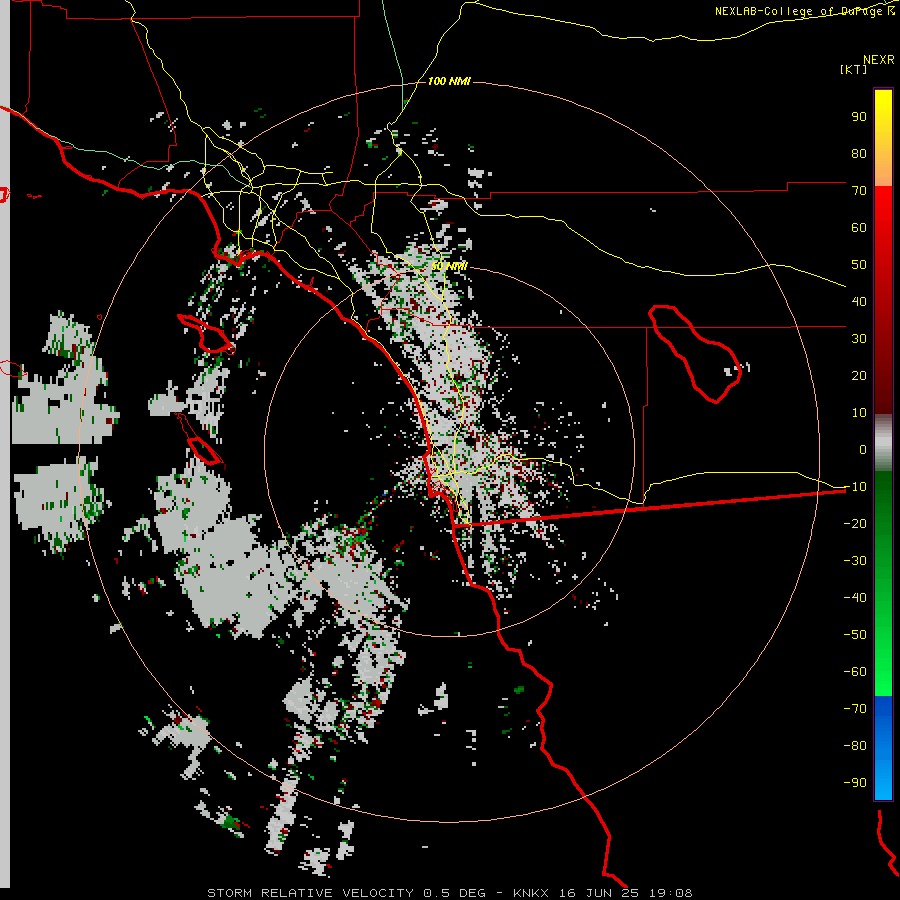Click the positive 70 knot scale label
Viewport: 900px width, 900px height.
point(859,191)
